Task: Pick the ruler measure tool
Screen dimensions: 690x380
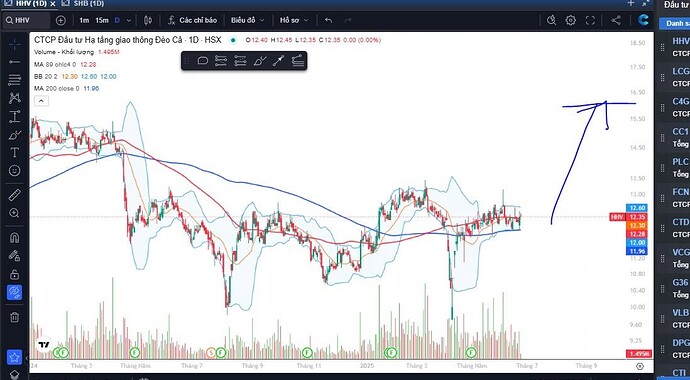Action: coord(15,195)
